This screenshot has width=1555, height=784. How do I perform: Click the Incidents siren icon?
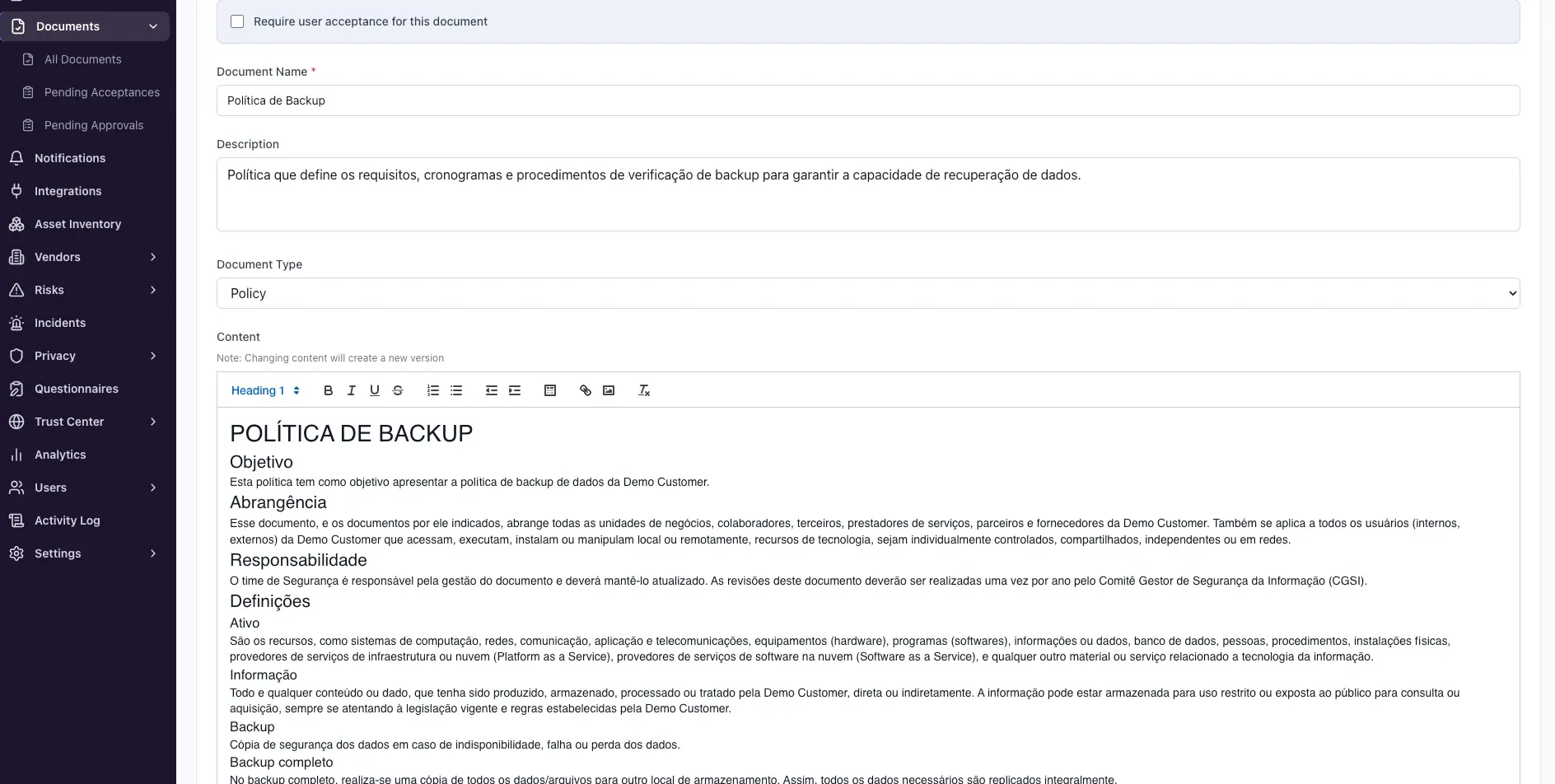click(16, 323)
